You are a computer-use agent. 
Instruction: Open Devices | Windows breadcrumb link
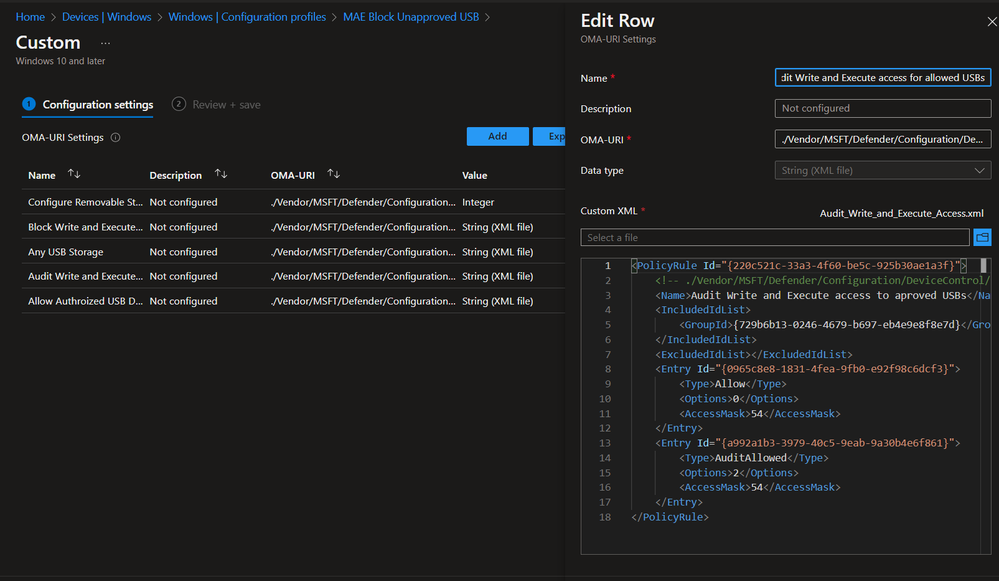point(106,17)
